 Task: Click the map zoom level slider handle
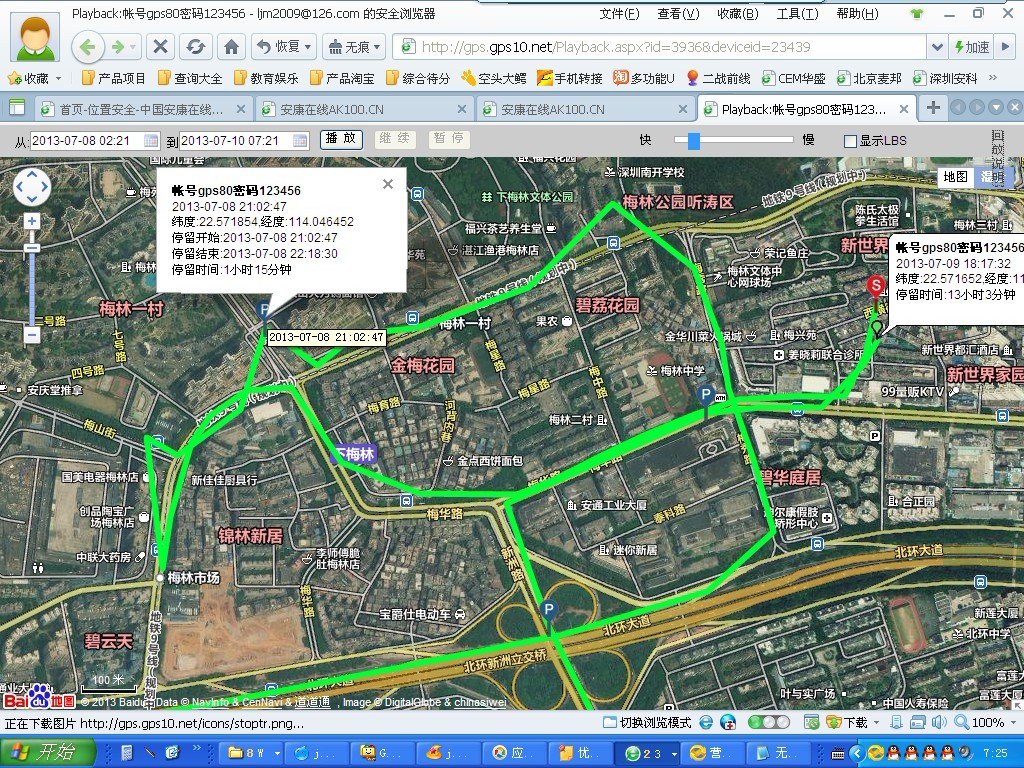(32, 248)
